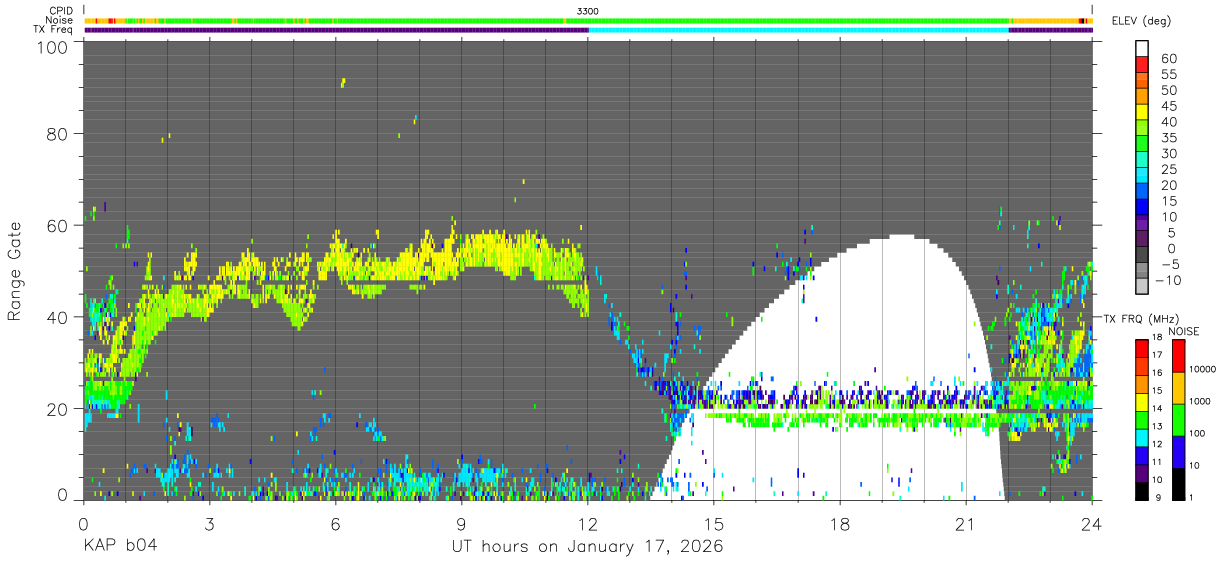This screenshot has height=567, width=1228.
Task: Click the "Range Gate" y-axis title
Action: point(16,271)
